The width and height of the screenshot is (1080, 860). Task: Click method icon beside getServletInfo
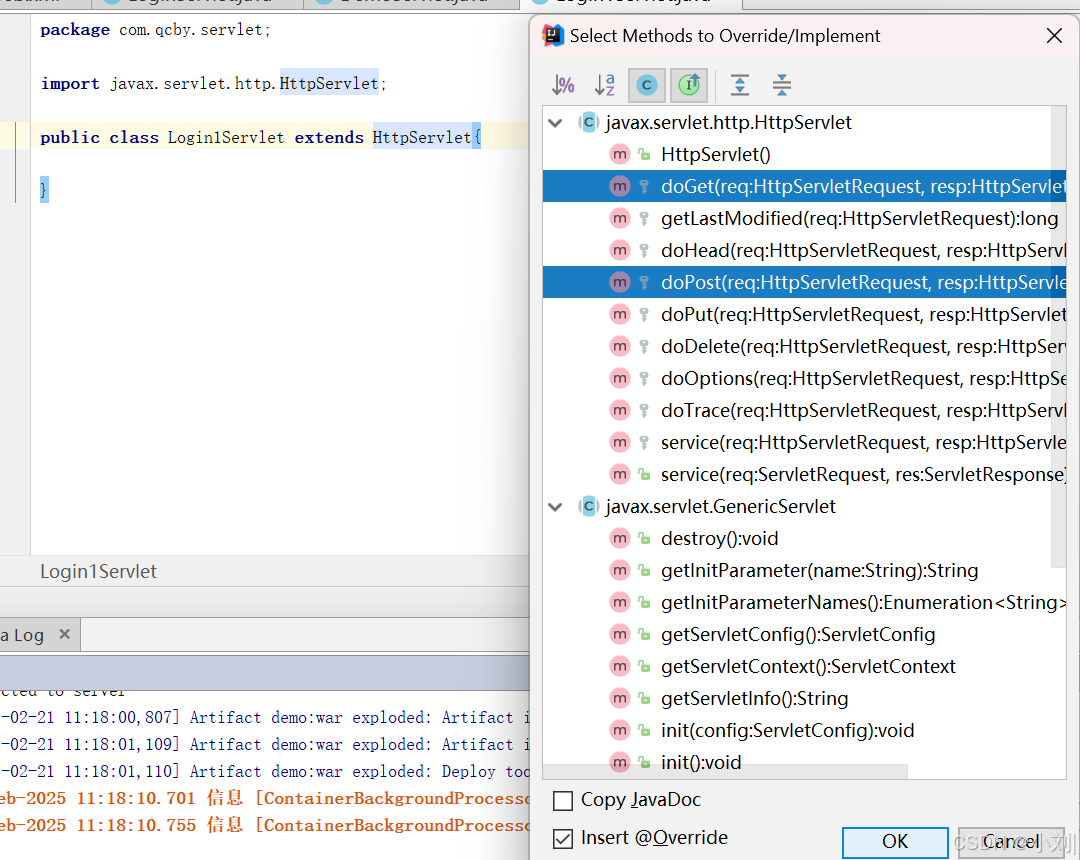click(620, 698)
